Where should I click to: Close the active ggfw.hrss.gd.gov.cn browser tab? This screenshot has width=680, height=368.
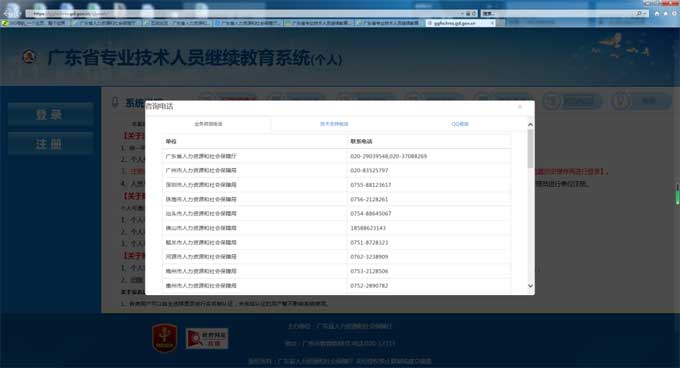[x=492, y=23]
